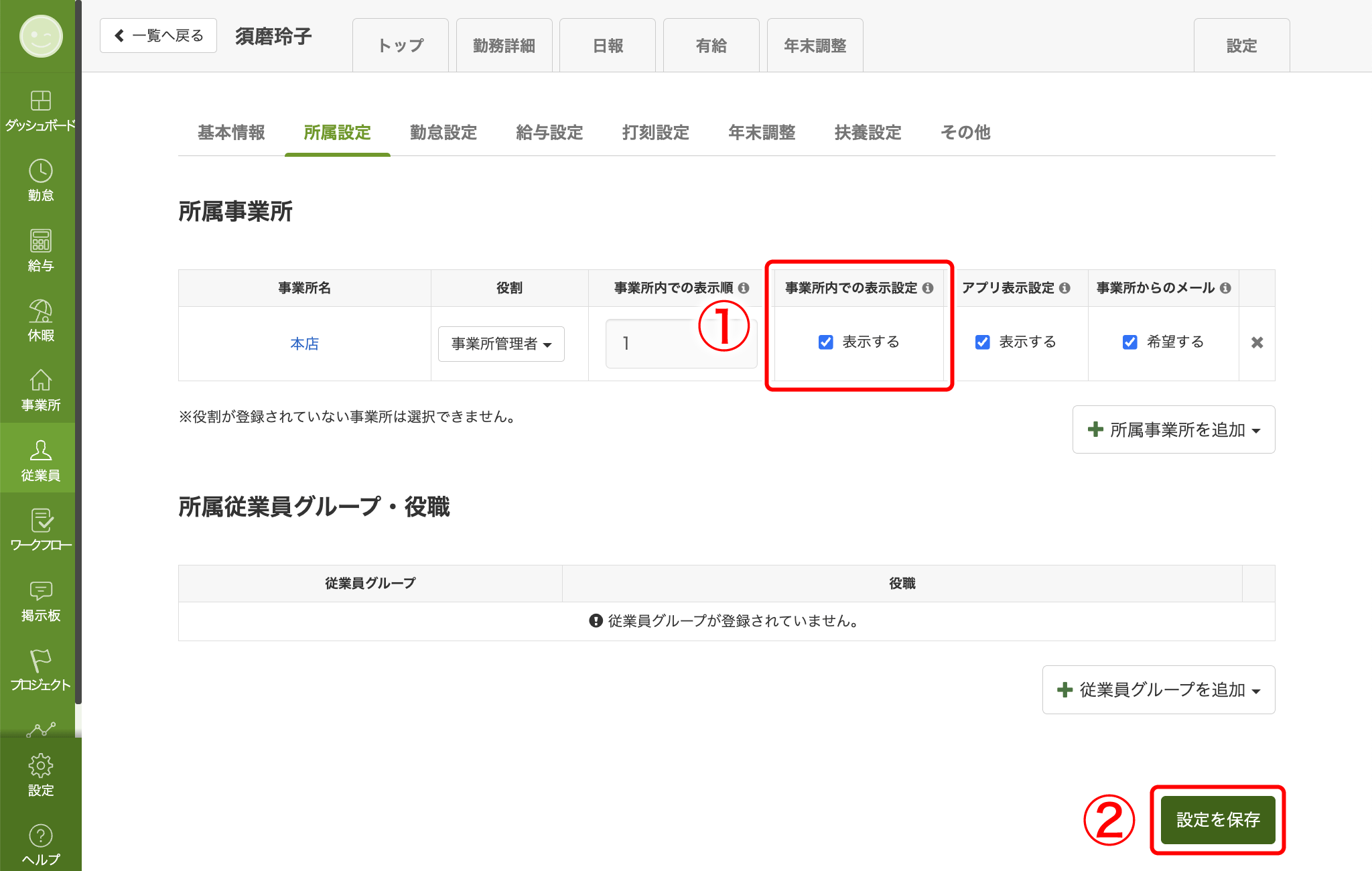Switch to the 日報 tab
1372x871 pixels.
click(x=608, y=46)
